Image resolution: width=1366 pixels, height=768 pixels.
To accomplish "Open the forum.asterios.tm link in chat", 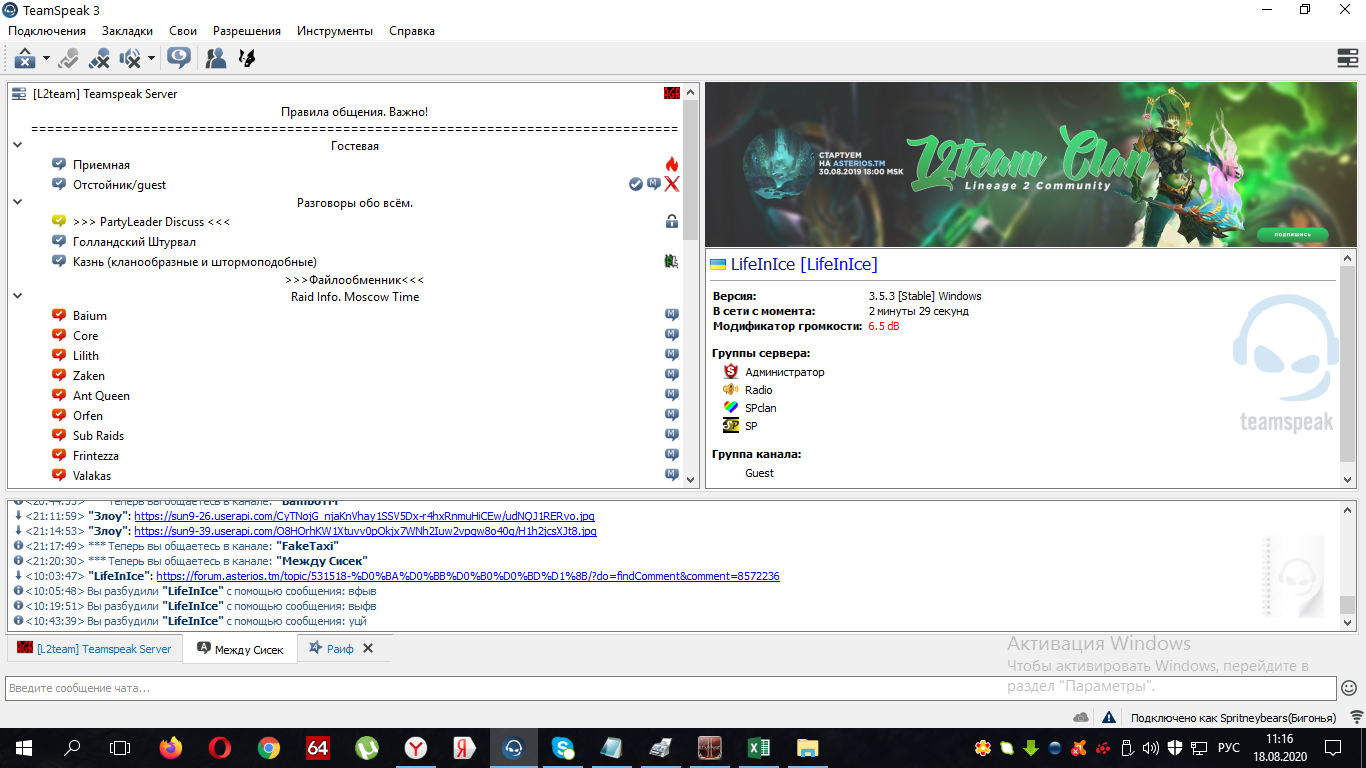I will tap(467, 576).
